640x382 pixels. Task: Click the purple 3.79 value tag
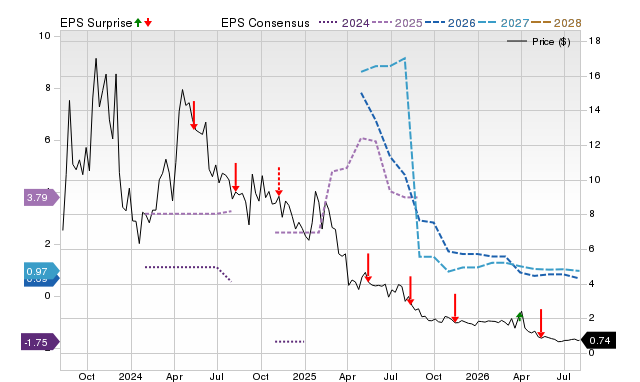(41, 198)
